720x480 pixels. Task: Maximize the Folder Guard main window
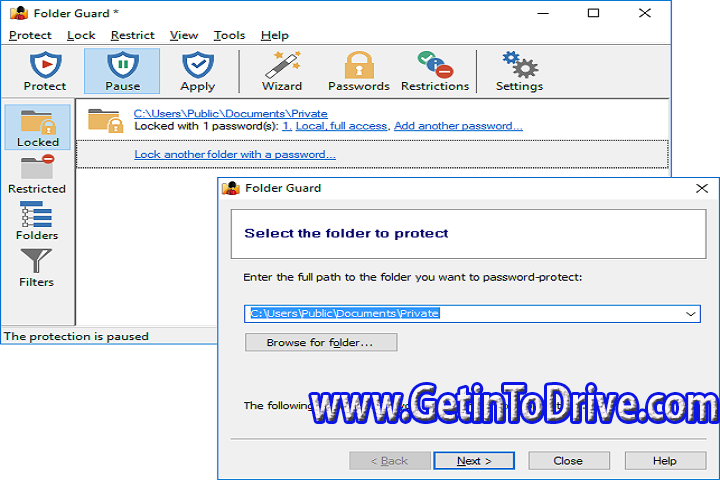[x=593, y=13]
